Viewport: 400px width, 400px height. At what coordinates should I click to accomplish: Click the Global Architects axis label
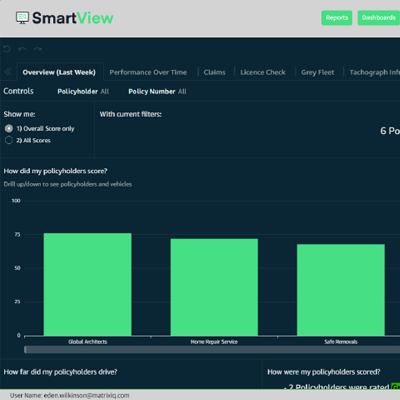(88, 342)
